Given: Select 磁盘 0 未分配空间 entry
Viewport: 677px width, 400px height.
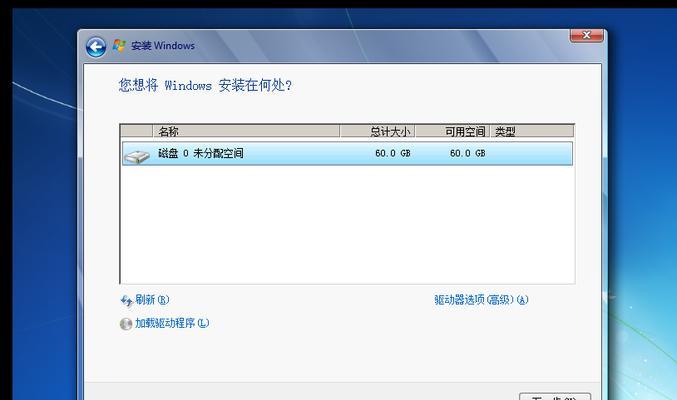Looking at the screenshot, I should [347, 153].
